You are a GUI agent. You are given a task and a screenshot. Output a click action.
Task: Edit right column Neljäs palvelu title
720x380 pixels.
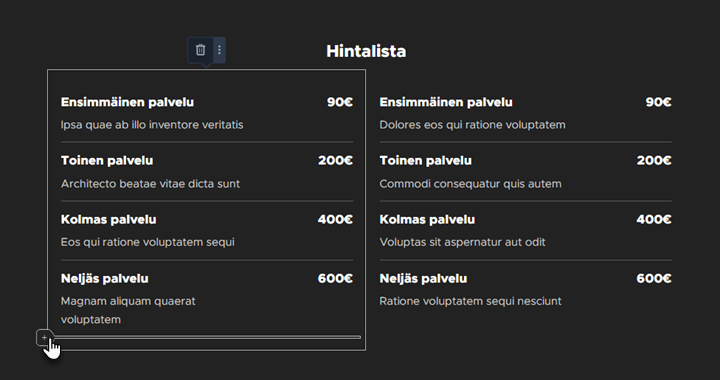click(423, 279)
